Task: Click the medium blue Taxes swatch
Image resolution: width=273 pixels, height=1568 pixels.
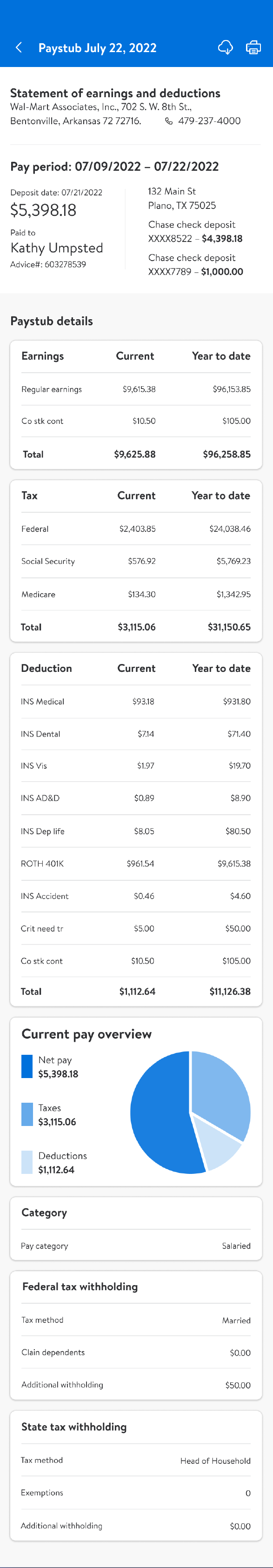Action: 27,1114
